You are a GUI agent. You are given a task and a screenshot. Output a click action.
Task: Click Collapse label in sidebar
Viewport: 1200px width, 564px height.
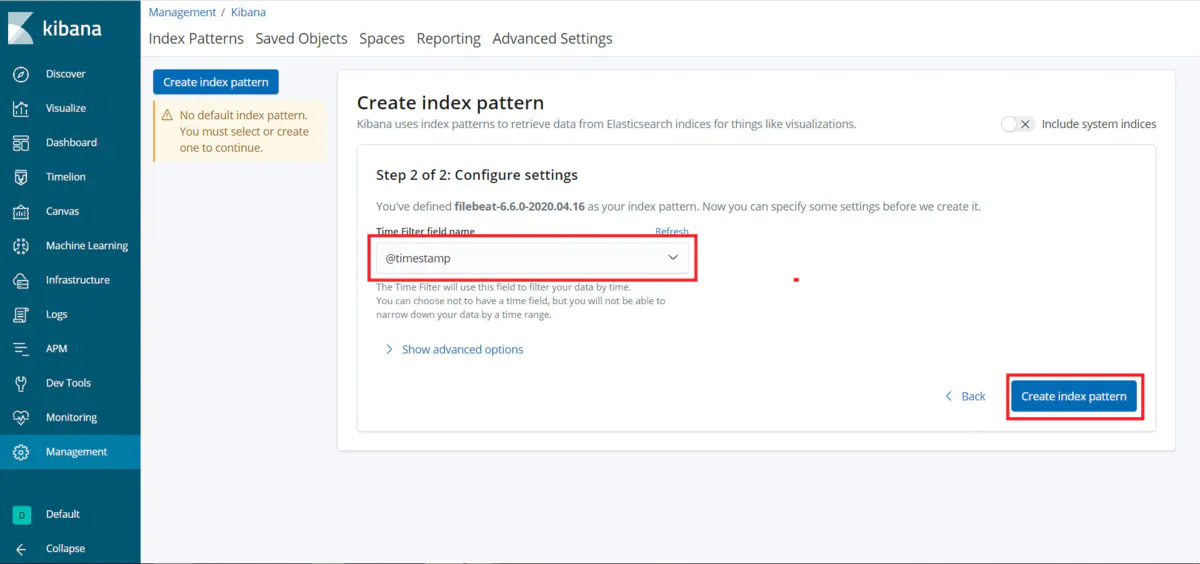(65, 549)
